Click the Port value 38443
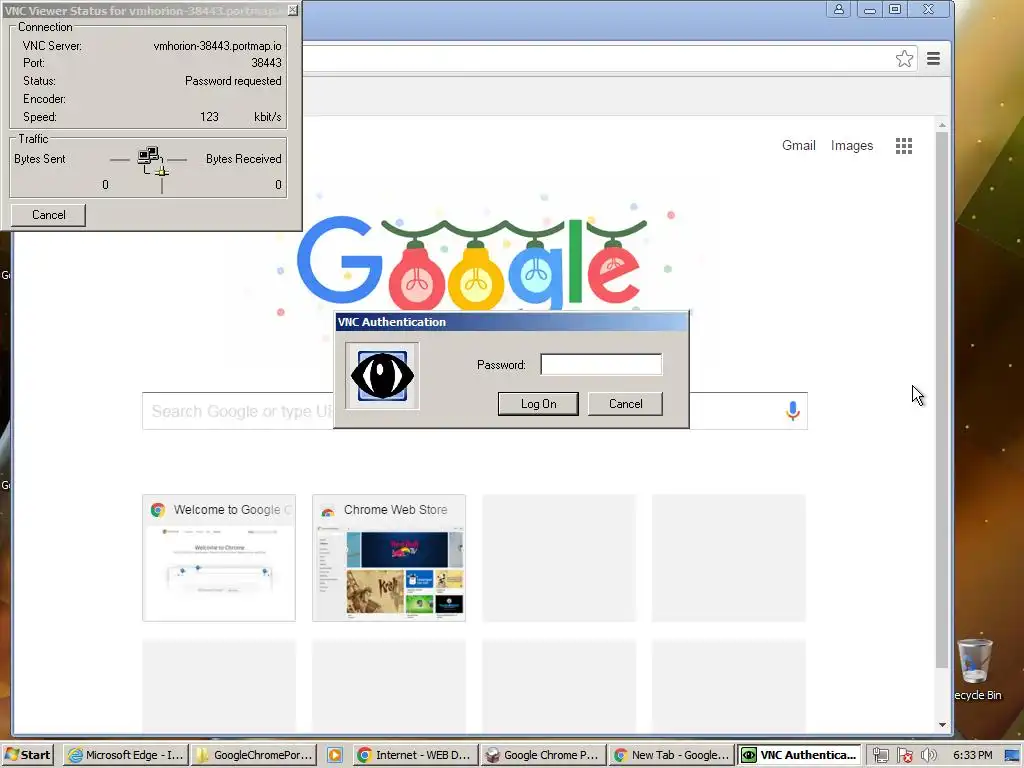 point(266,63)
